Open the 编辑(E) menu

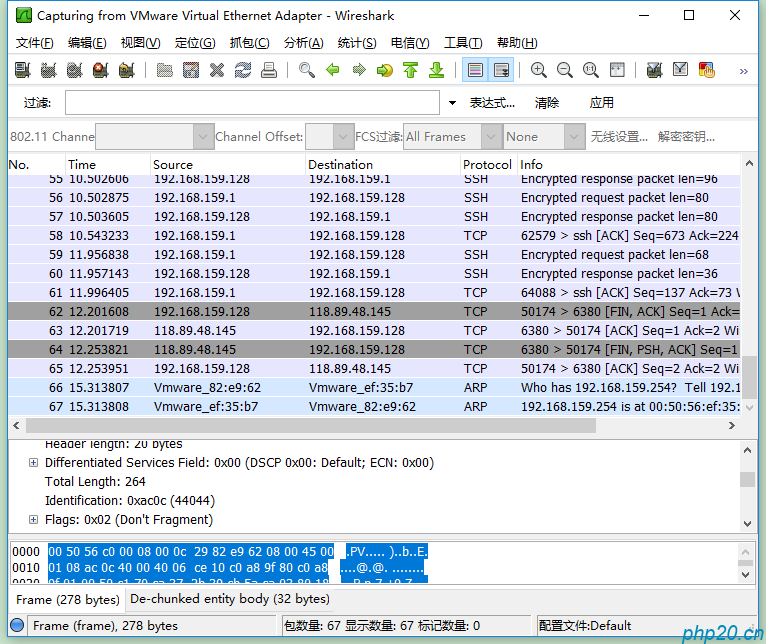(87, 43)
